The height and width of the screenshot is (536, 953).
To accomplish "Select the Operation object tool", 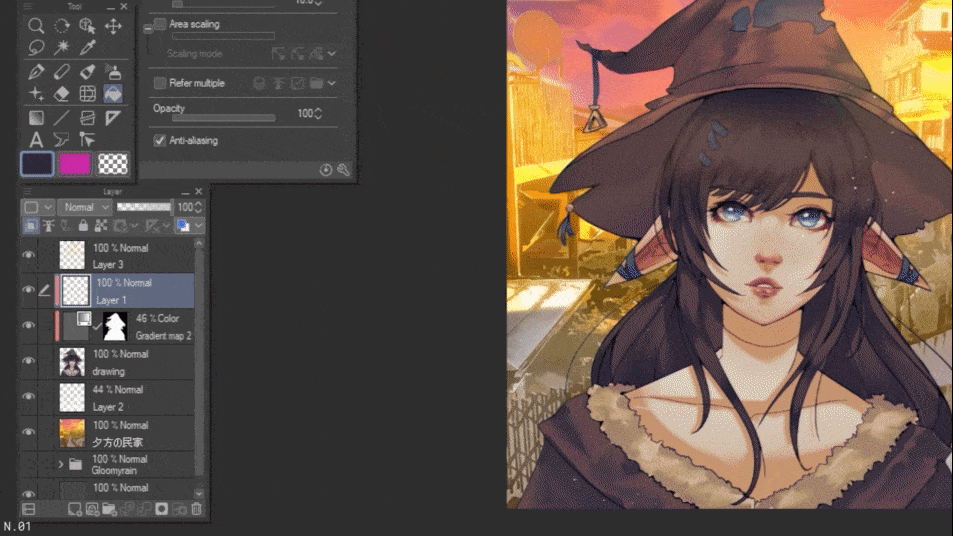I will tap(87, 26).
